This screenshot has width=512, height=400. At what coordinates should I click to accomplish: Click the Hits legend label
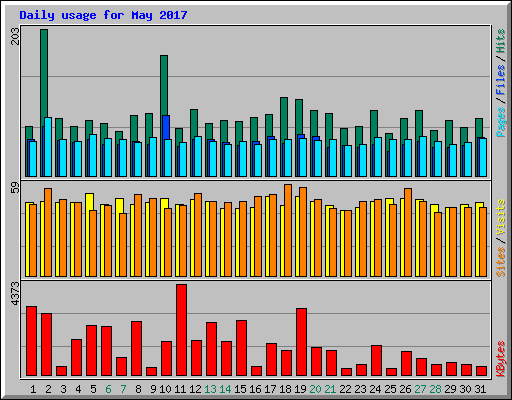click(500, 41)
